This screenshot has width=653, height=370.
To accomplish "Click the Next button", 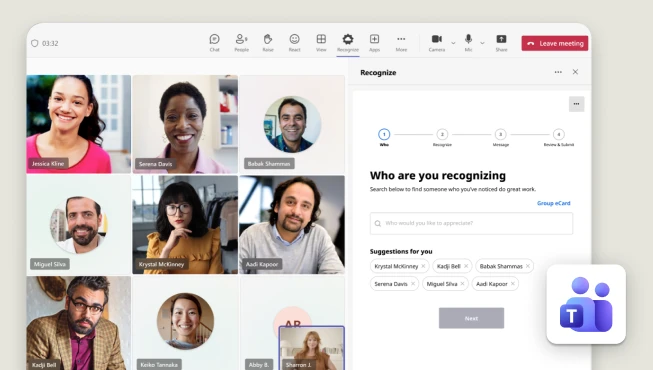I will [x=471, y=318].
